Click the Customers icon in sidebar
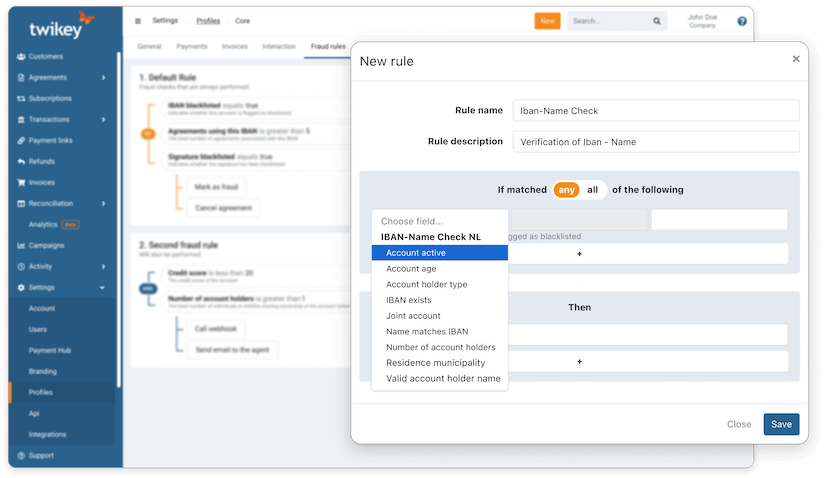 click(x=21, y=57)
